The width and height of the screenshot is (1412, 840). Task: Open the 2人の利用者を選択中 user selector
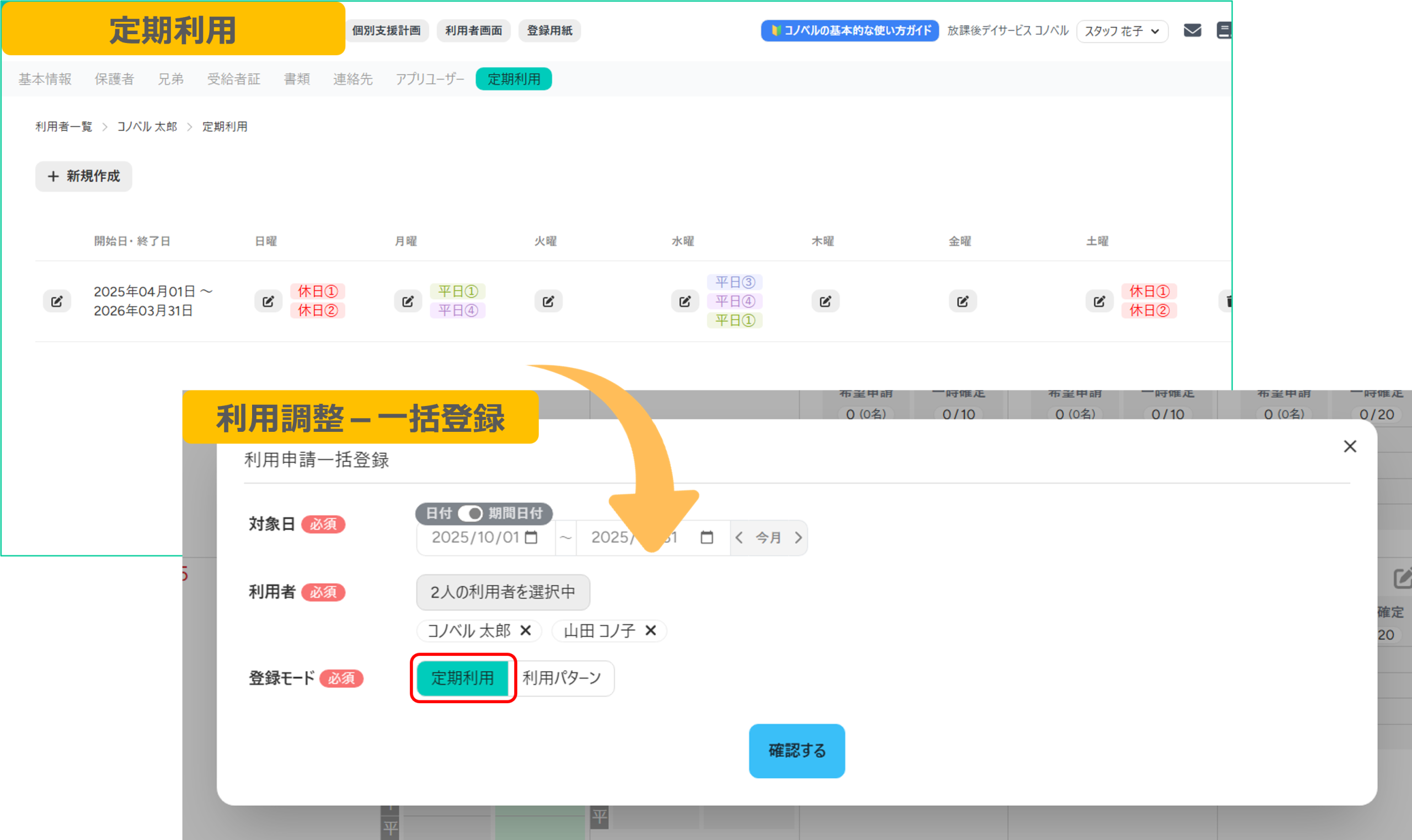[x=502, y=592]
